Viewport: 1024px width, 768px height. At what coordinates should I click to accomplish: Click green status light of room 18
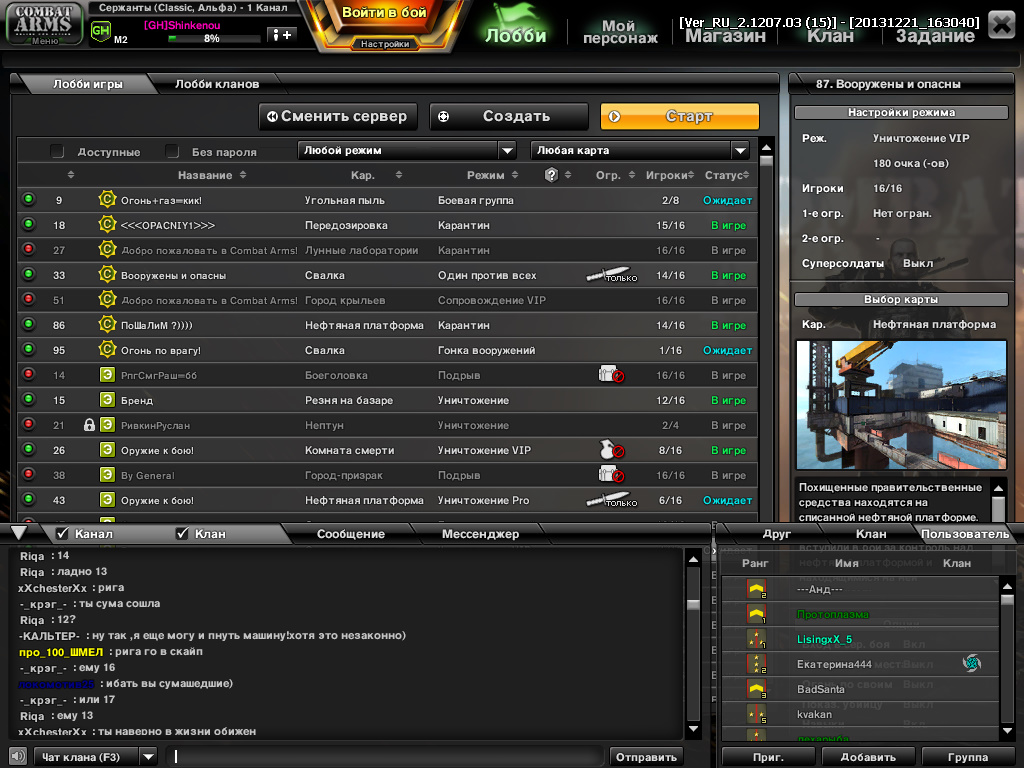click(28, 224)
